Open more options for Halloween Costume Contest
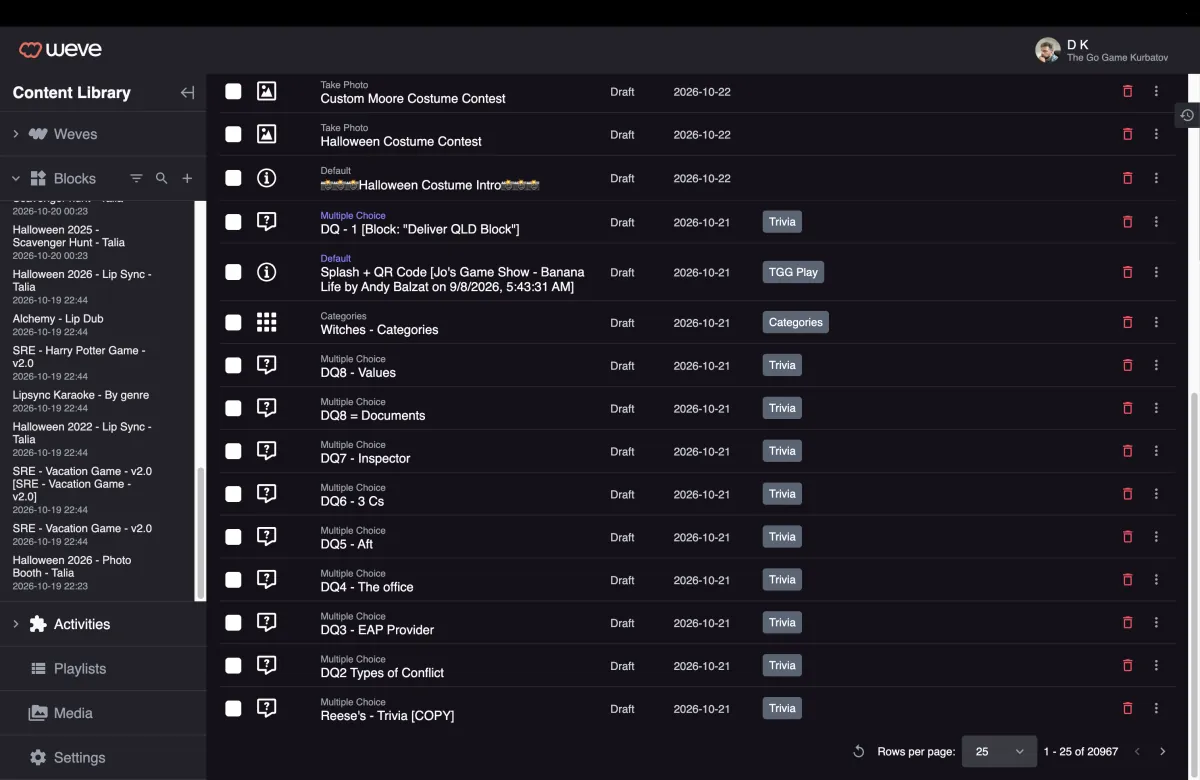Image resolution: width=1200 pixels, height=780 pixels. (x=1156, y=134)
